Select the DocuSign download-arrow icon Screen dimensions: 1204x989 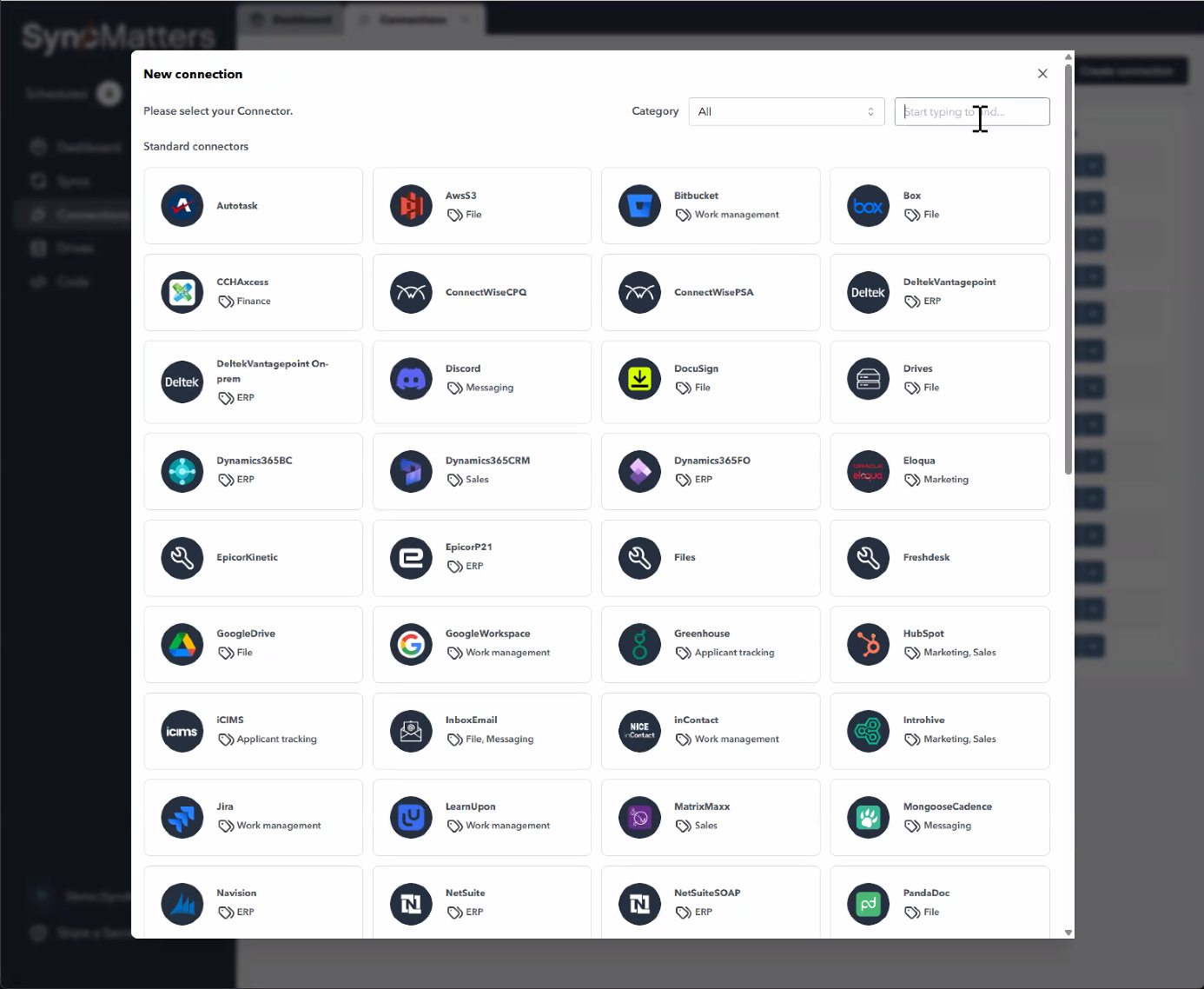tap(639, 379)
